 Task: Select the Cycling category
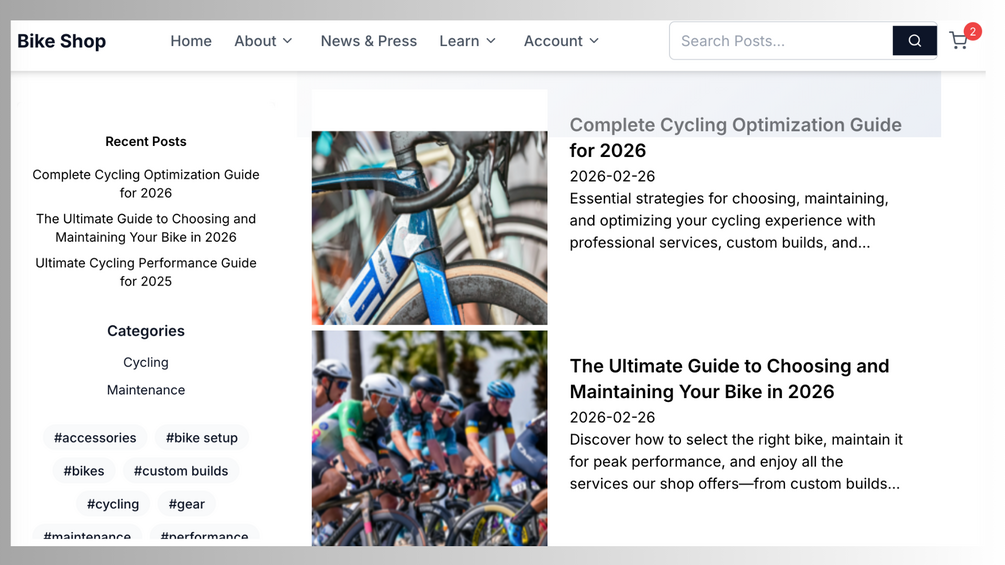(x=145, y=362)
